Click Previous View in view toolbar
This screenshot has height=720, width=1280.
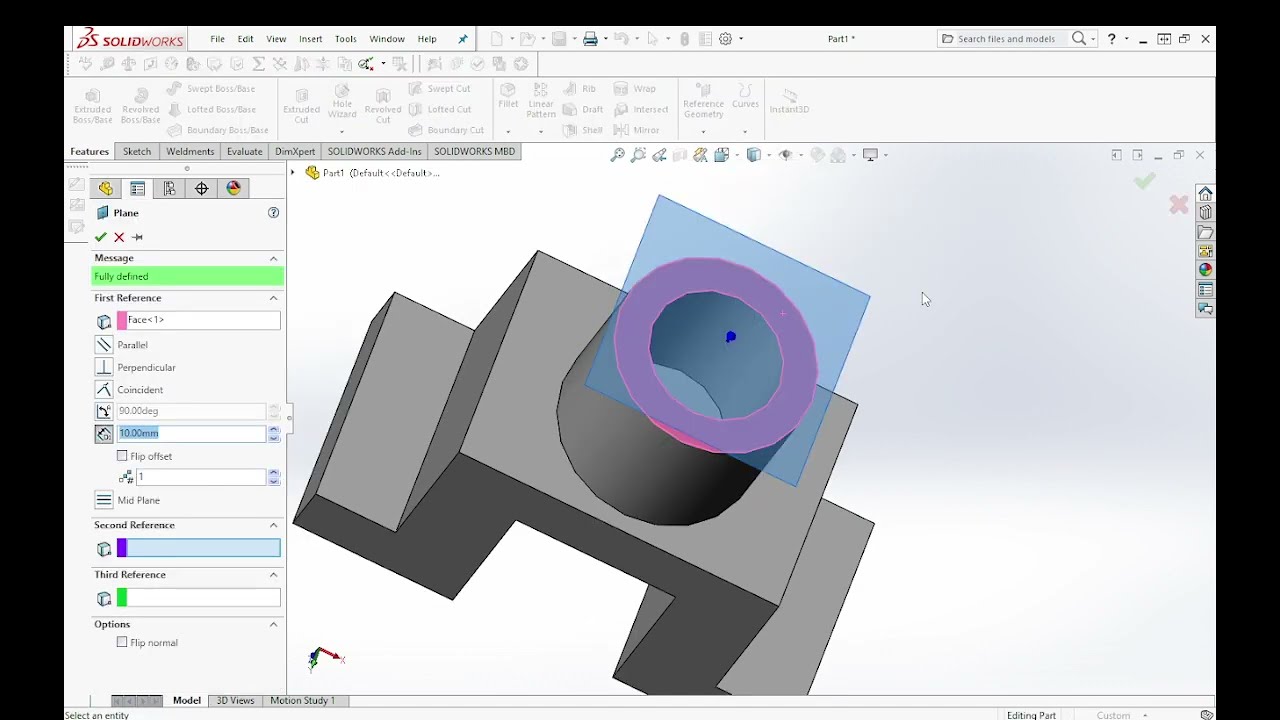(659, 155)
